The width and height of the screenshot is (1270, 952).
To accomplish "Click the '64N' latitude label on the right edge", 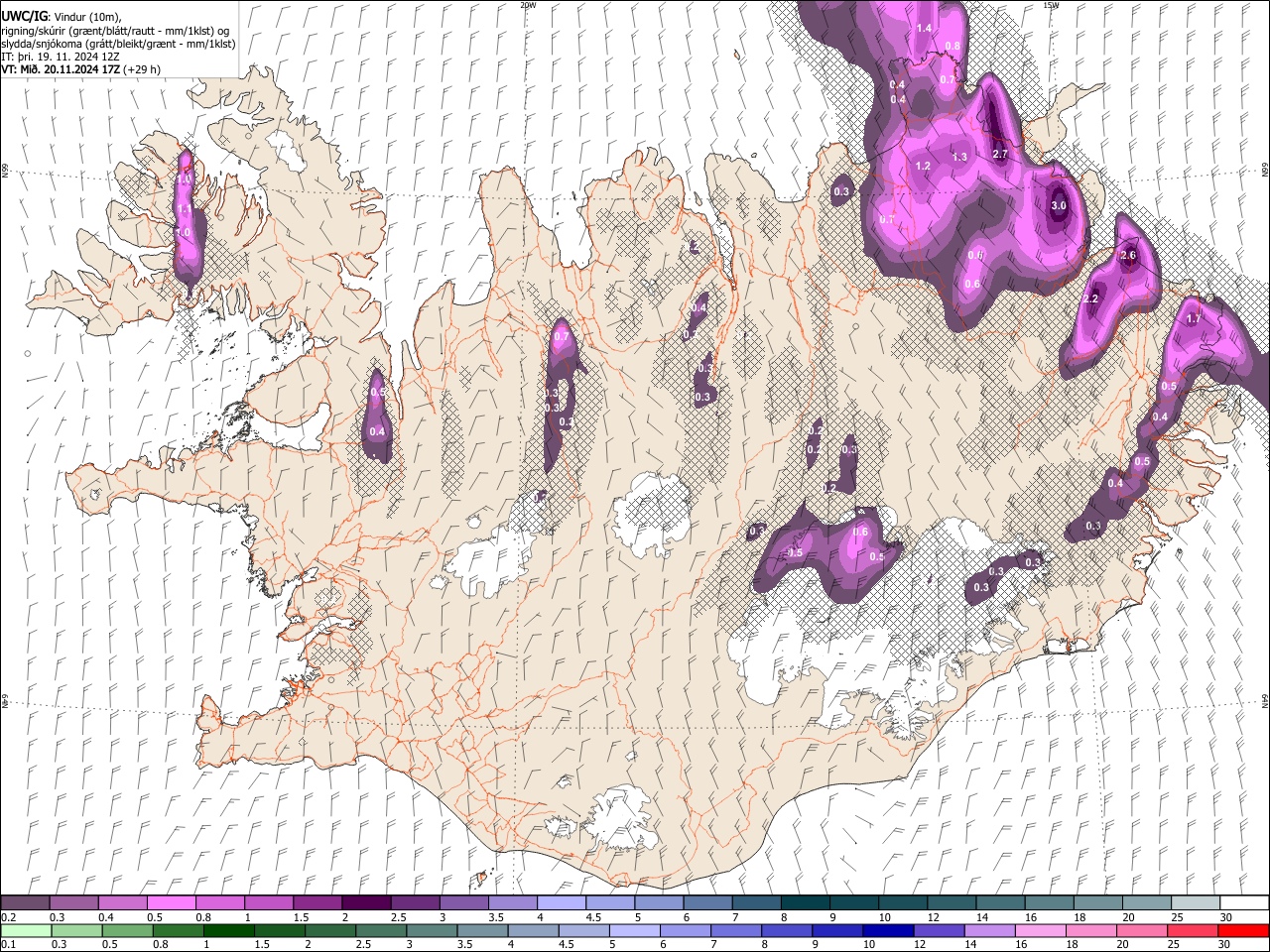I will pos(1264,700).
